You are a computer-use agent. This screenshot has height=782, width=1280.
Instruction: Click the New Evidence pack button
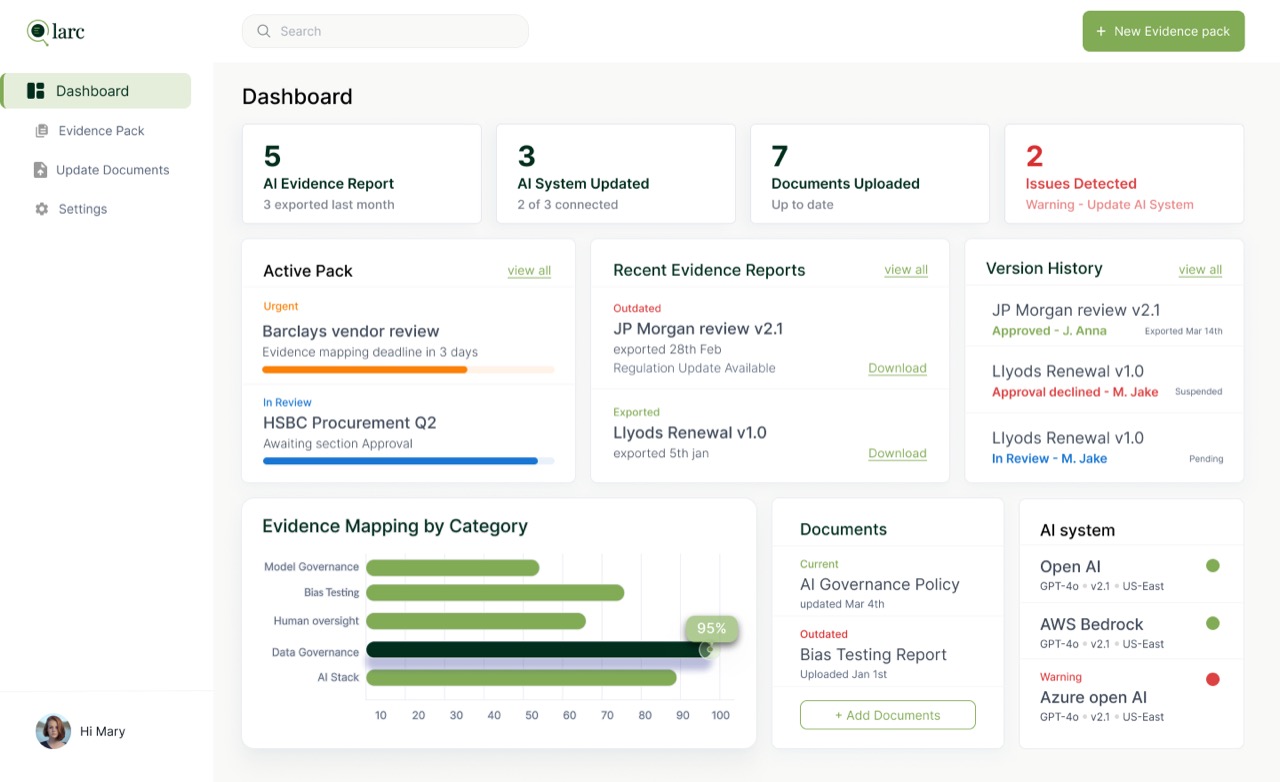pos(1163,31)
